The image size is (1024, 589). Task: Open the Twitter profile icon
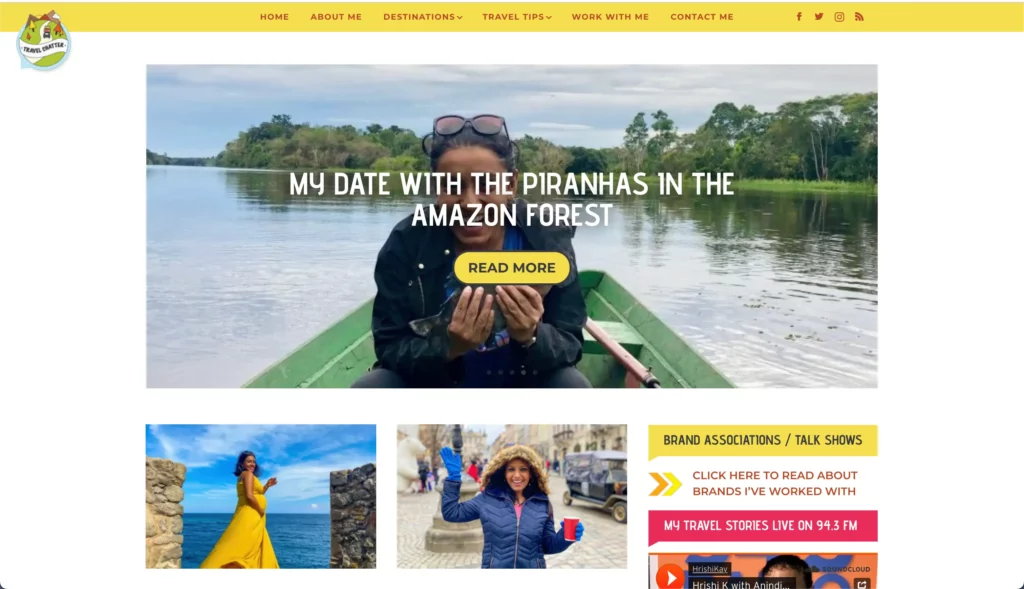coord(819,17)
